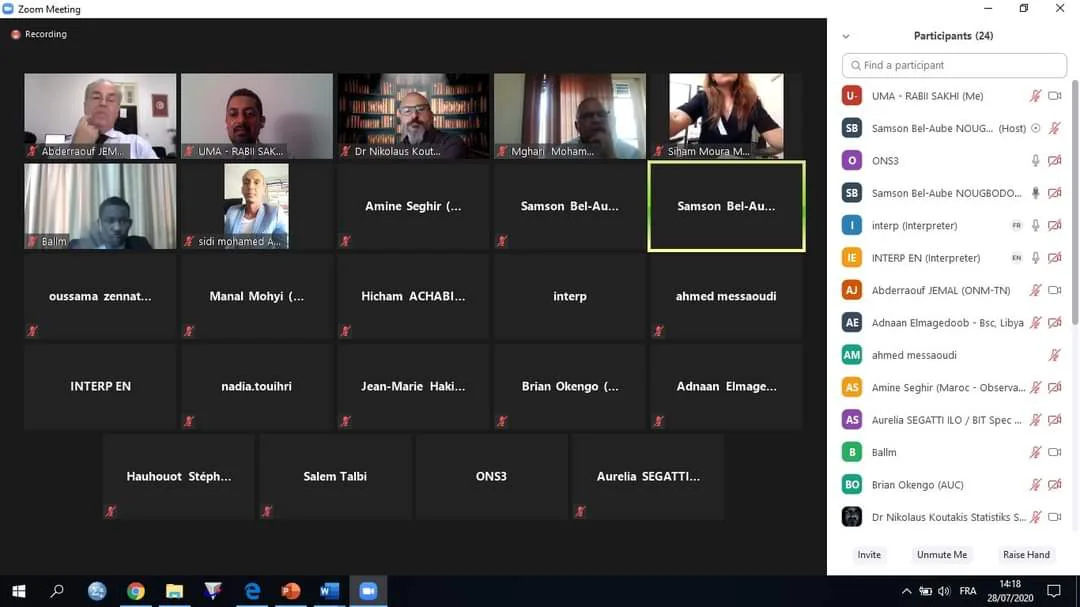Viewport: 1080px width, 607px height.
Task: Click the camera icon beside Dr Nikolaus Koutakis in the list
Action: [x=1055, y=517]
